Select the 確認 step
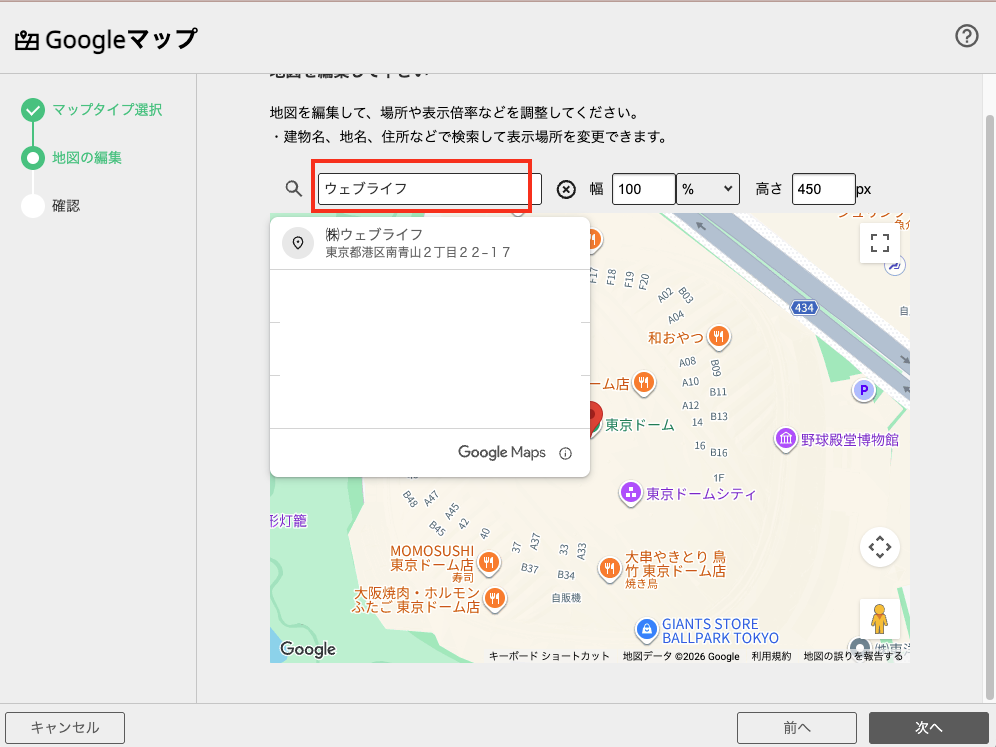996x747 pixels. [x=66, y=206]
